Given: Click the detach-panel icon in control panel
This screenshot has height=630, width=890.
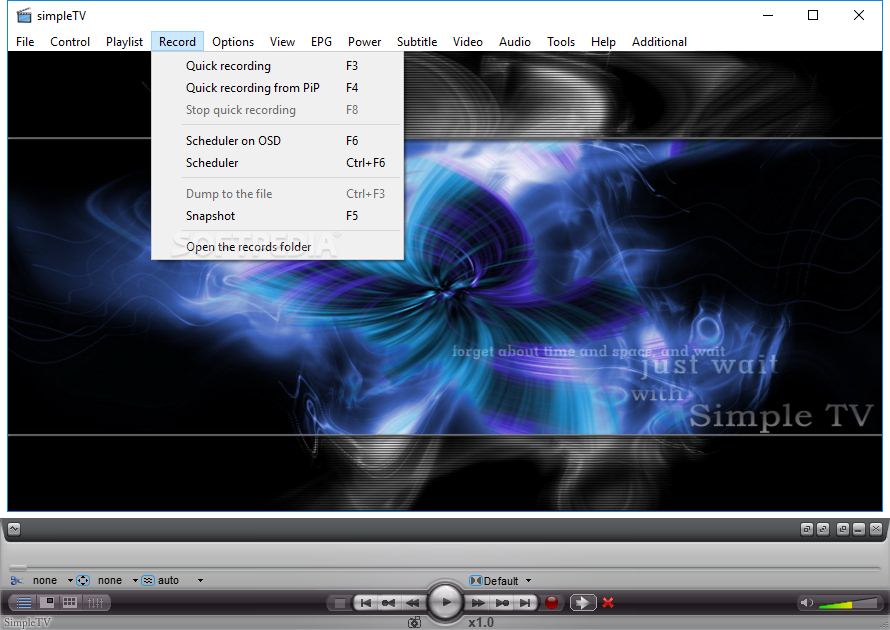Looking at the screenshot, I should (843, 529).
